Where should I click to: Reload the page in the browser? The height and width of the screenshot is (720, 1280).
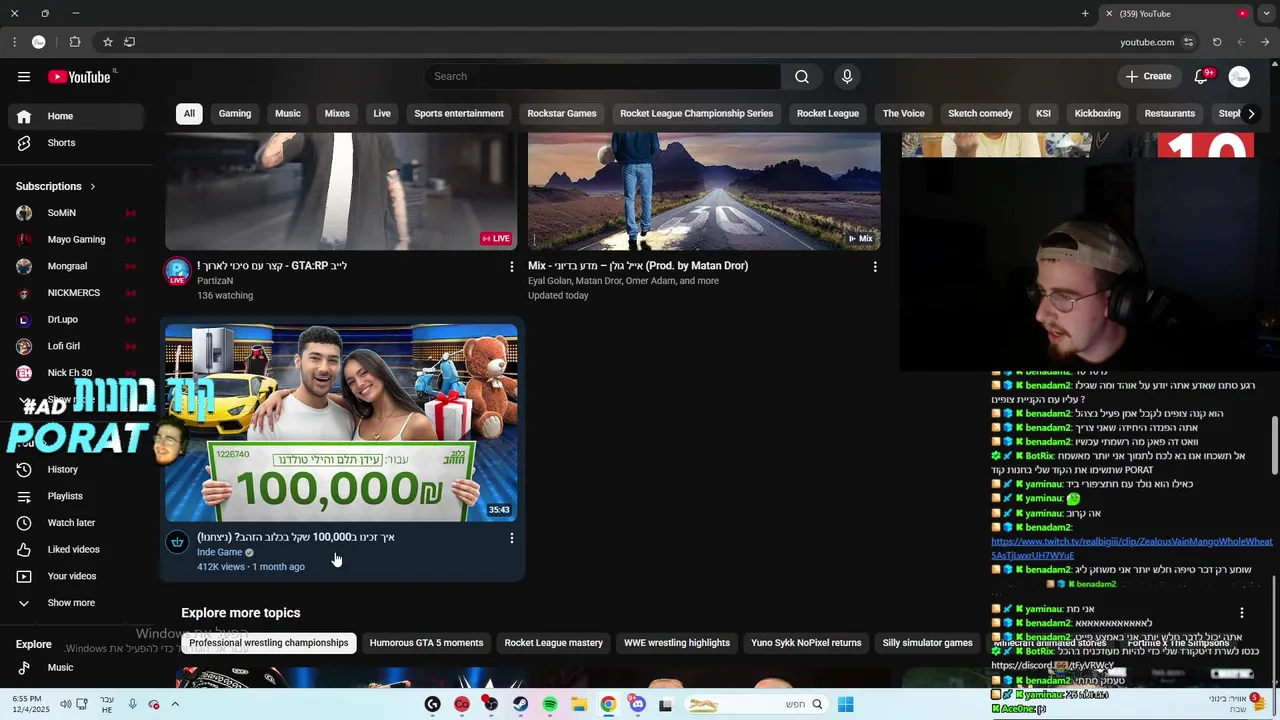(1217, 42)
